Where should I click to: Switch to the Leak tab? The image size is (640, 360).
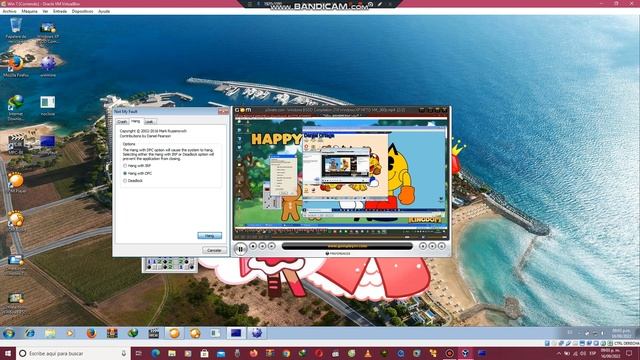tap(149, 122)
